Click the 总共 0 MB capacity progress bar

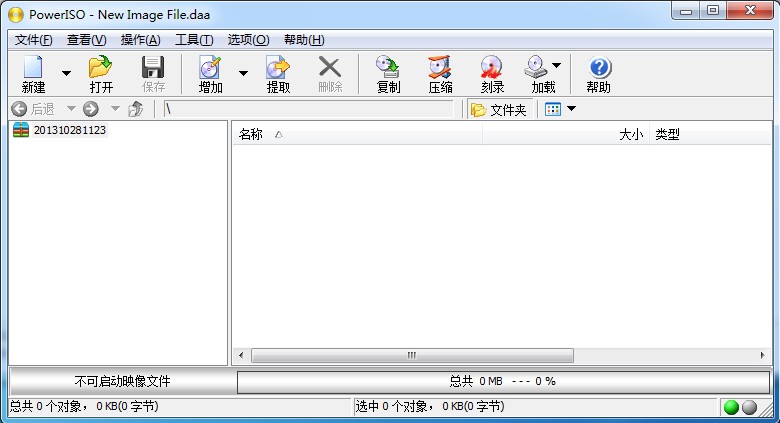pos(503,381)
